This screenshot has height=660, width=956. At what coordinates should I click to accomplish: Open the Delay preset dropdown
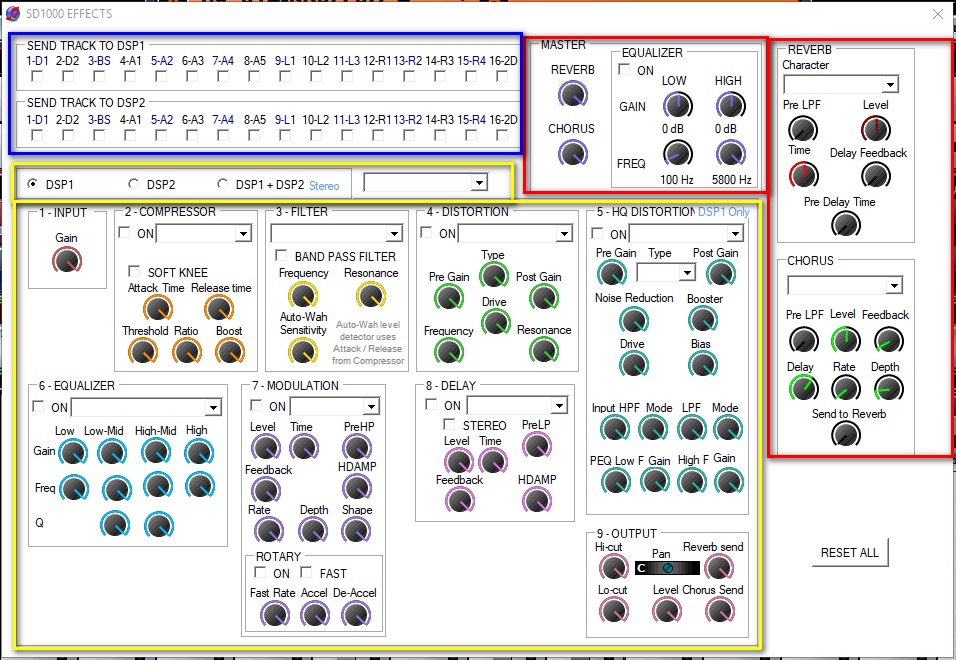click(518, 405)
